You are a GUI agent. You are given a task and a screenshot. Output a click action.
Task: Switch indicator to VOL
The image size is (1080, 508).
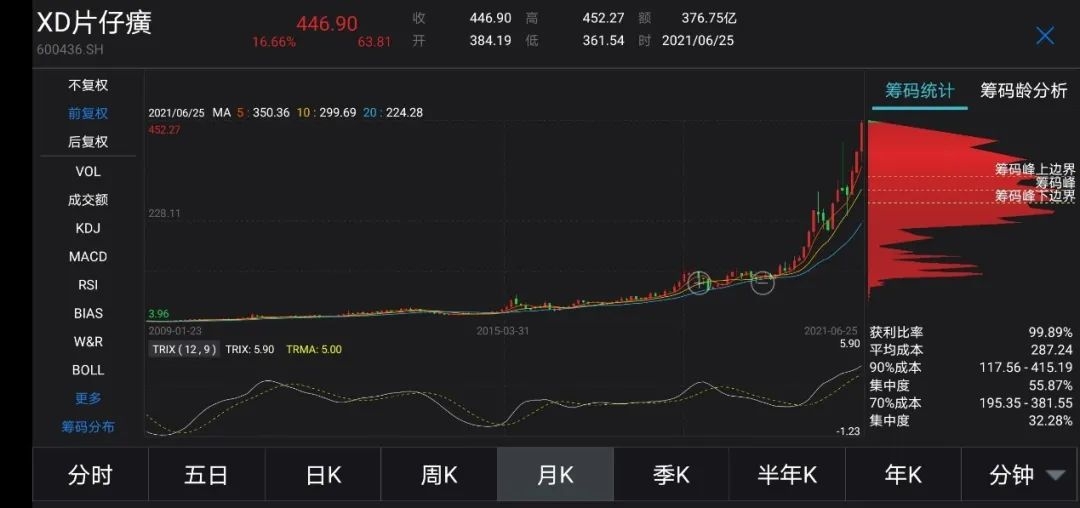(x=88, y=171)
